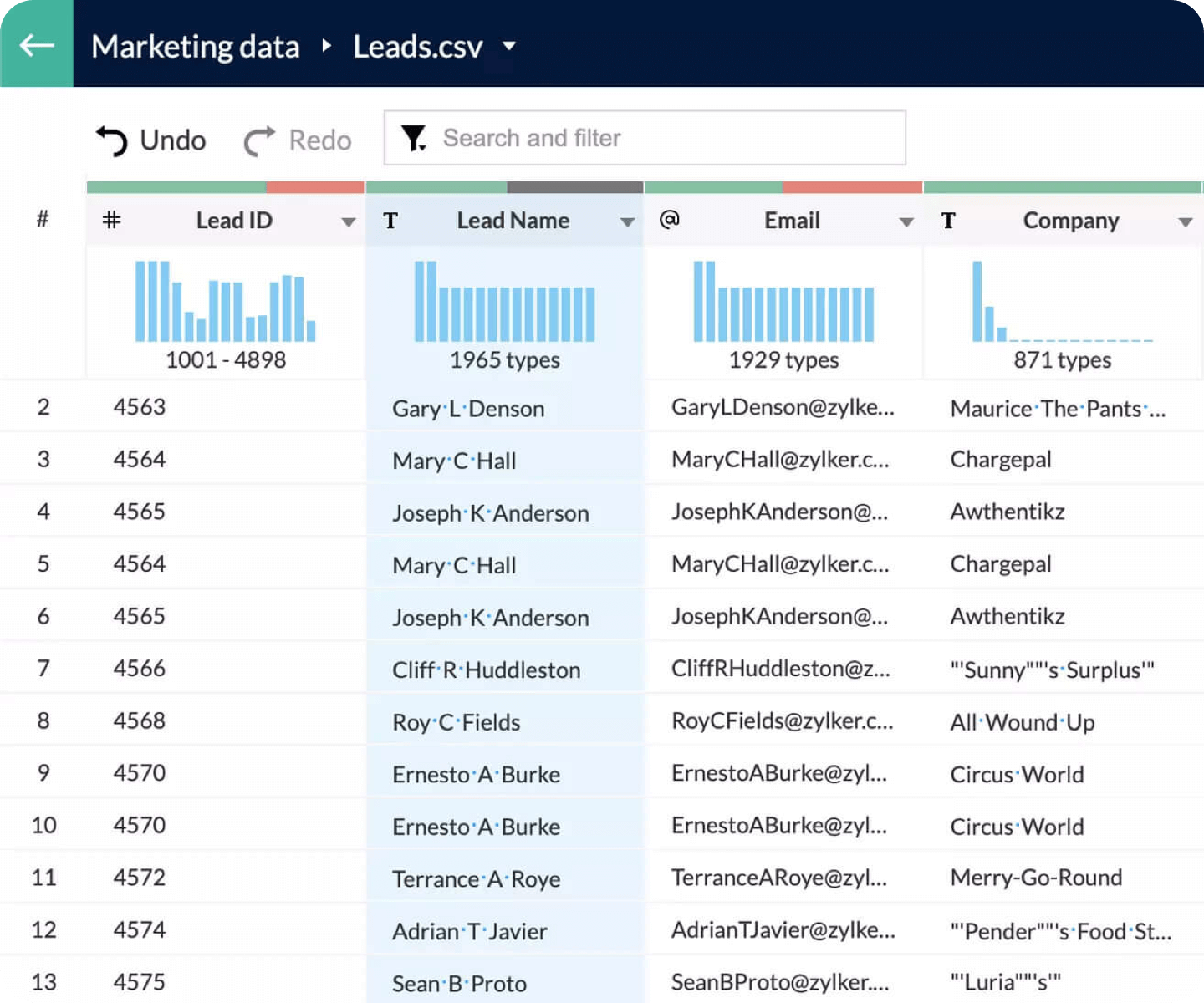This screenshot has width=1204, height=1003.
Task: Click the green back arrow button
Action: (37, 43)
